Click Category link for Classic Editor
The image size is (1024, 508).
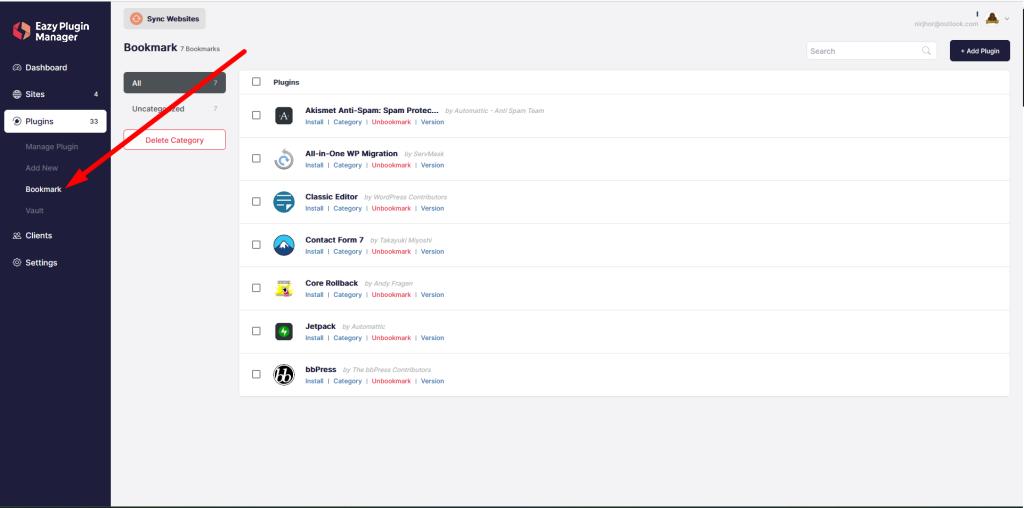(347, 208)
